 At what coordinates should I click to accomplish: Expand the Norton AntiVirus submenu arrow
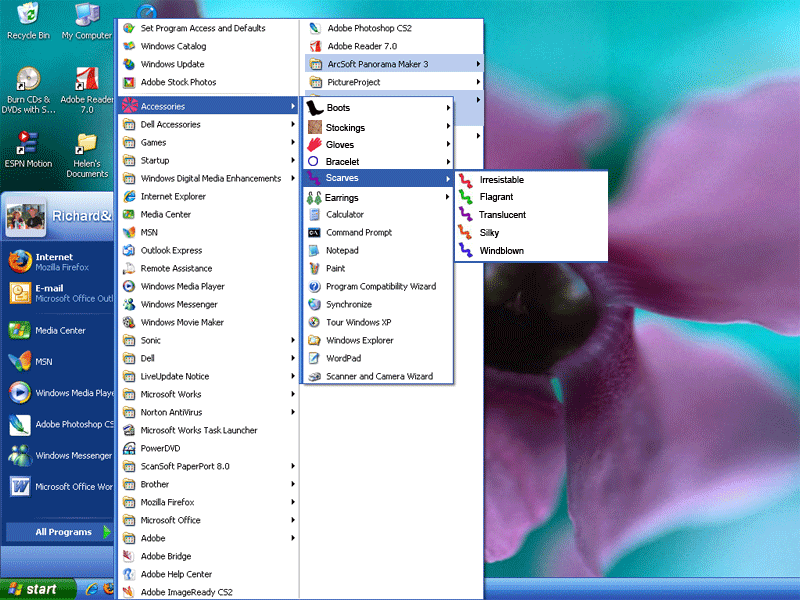(x=293, y=412)
